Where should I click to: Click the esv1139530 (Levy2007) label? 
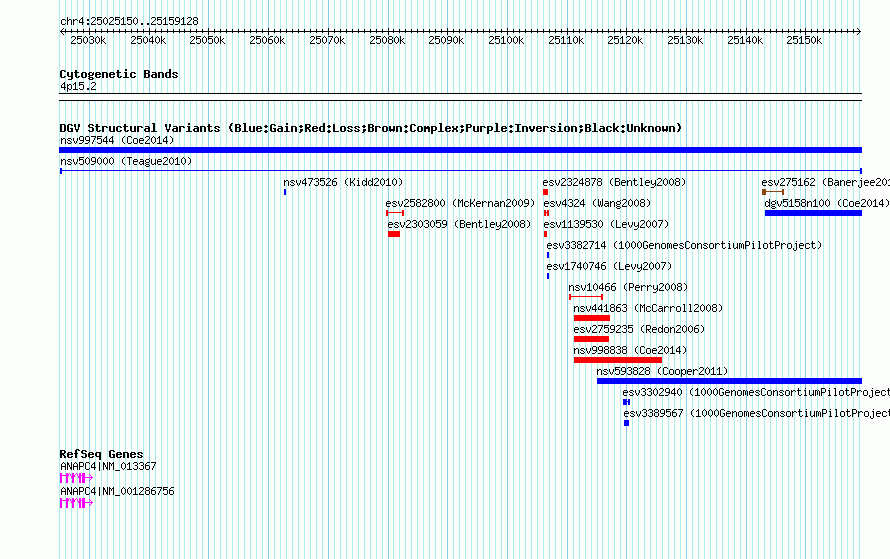coord(606,224)
